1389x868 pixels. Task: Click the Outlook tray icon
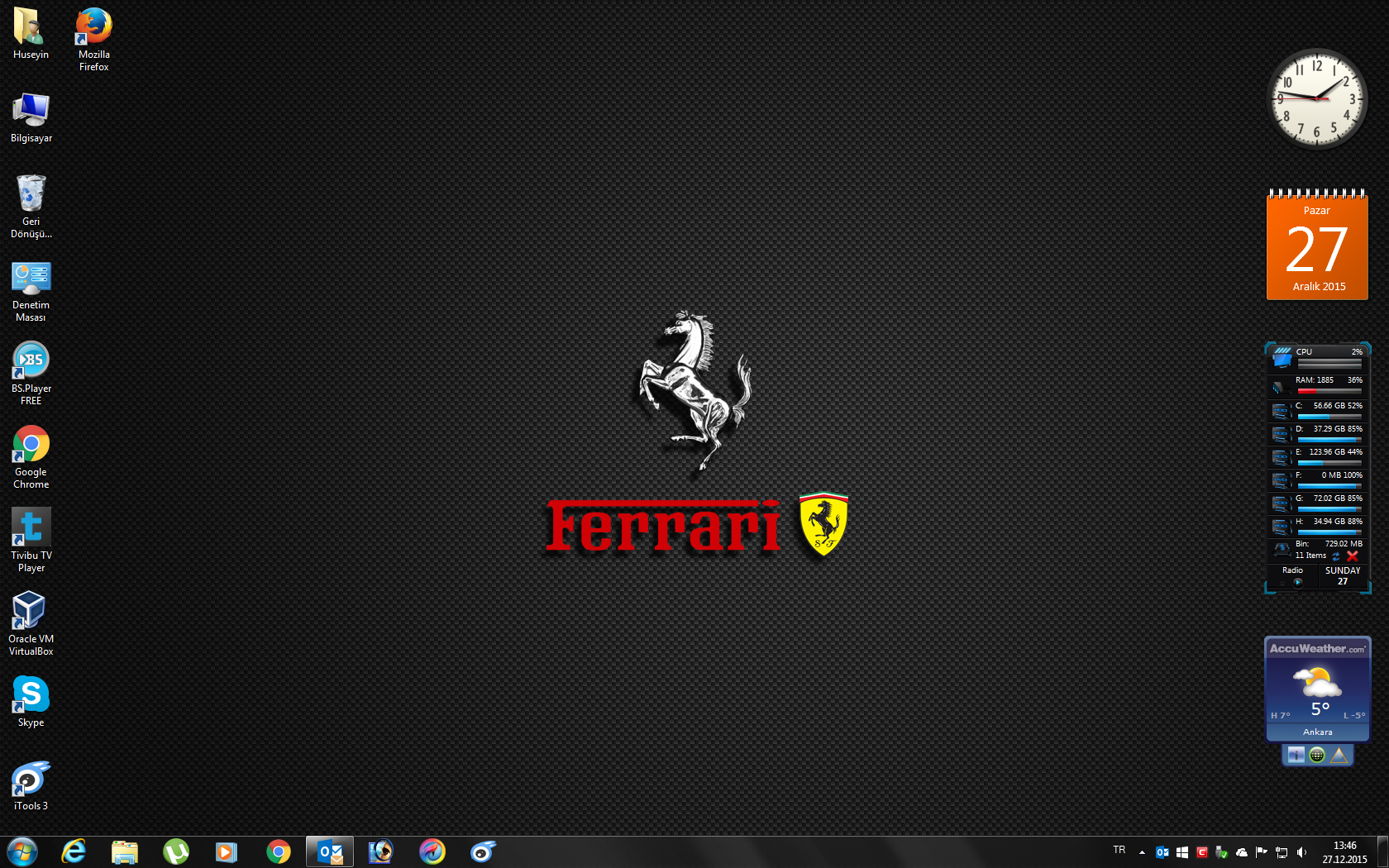tap(1162, 852)
